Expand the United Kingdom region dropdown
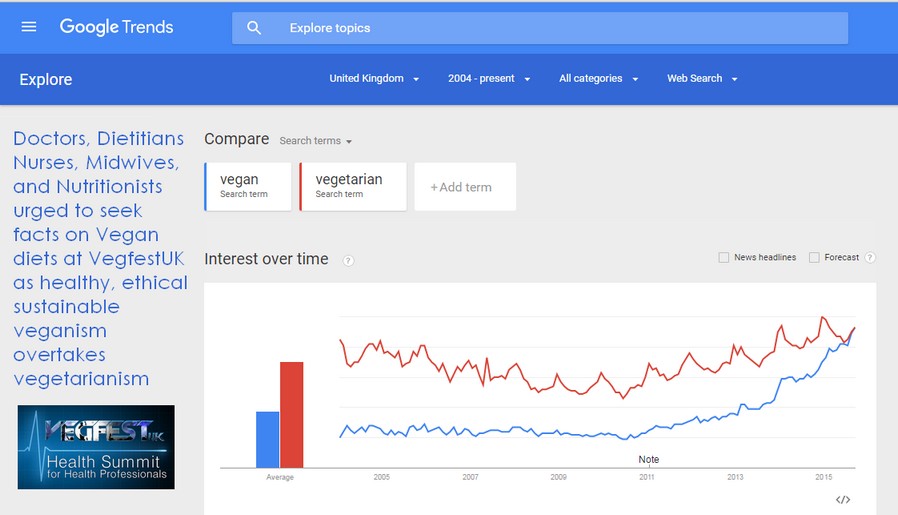The image size is (898, 515). click(374, 78)
